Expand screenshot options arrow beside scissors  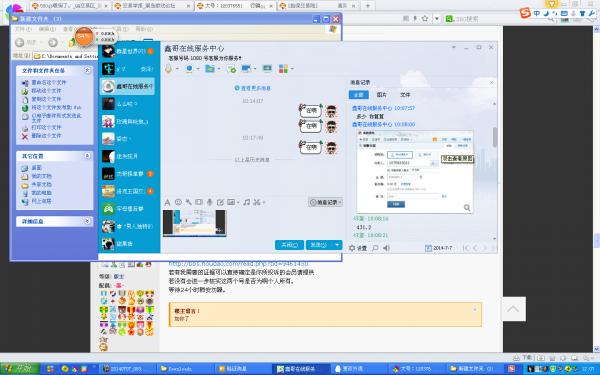(x=264, y=202)
